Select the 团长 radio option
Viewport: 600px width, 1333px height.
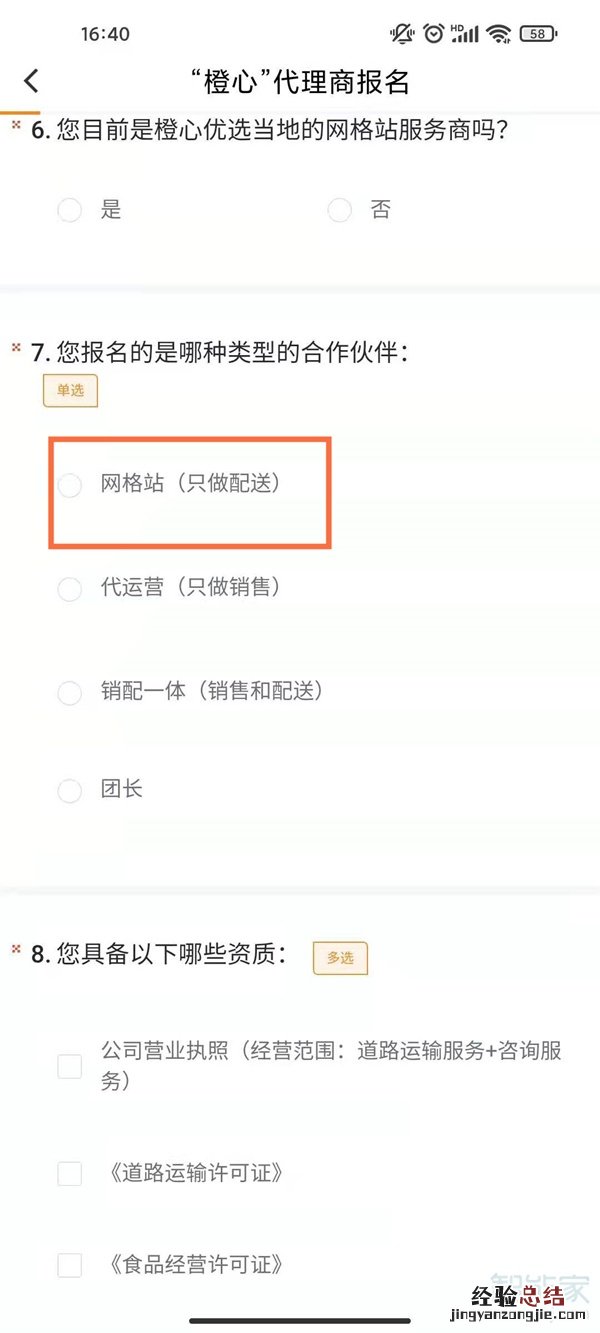coord(69,791)
